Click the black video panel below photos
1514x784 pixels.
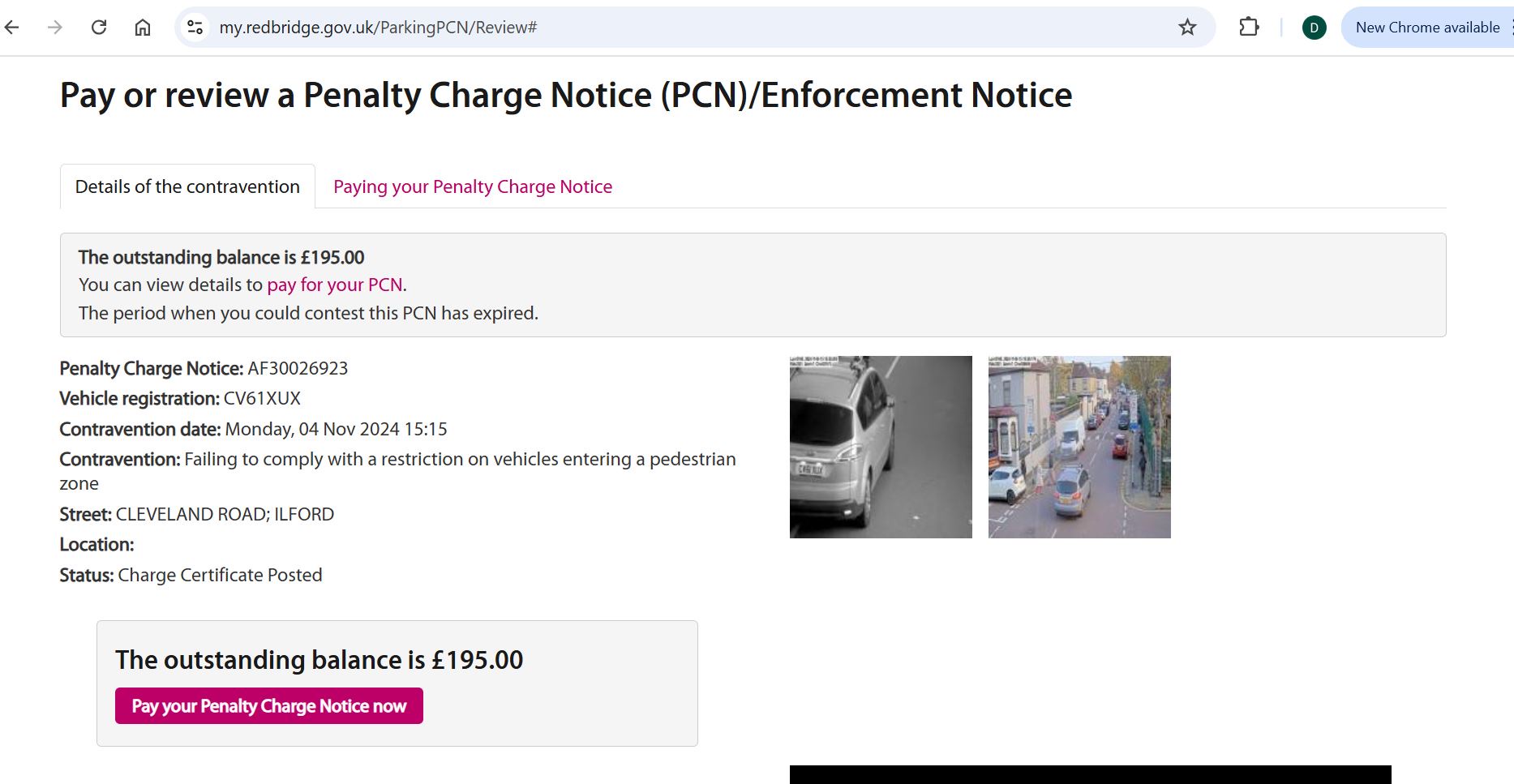pyautogui.click(x=1090, y=774)
